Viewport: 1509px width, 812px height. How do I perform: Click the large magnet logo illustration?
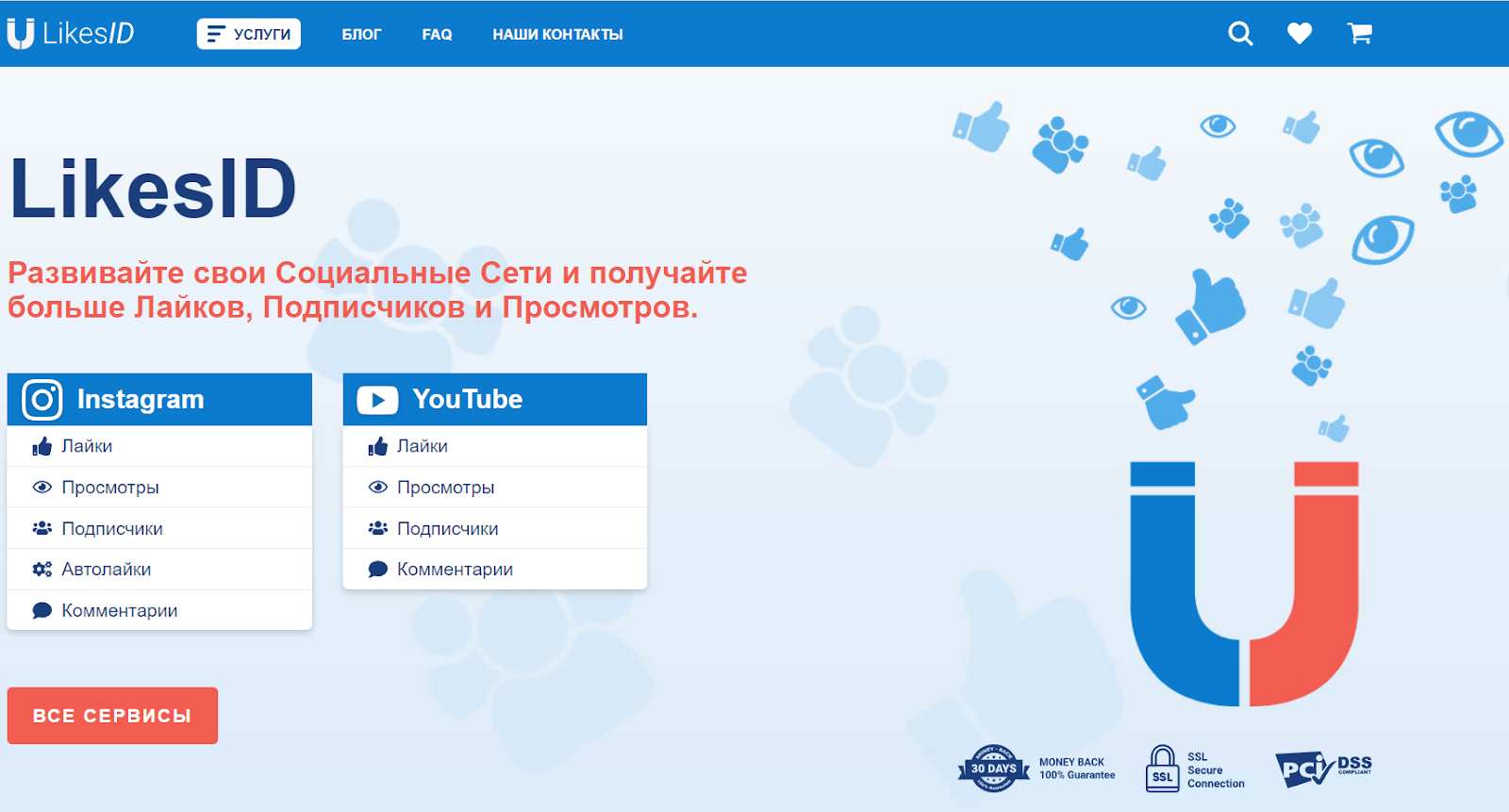point(1244,585)
